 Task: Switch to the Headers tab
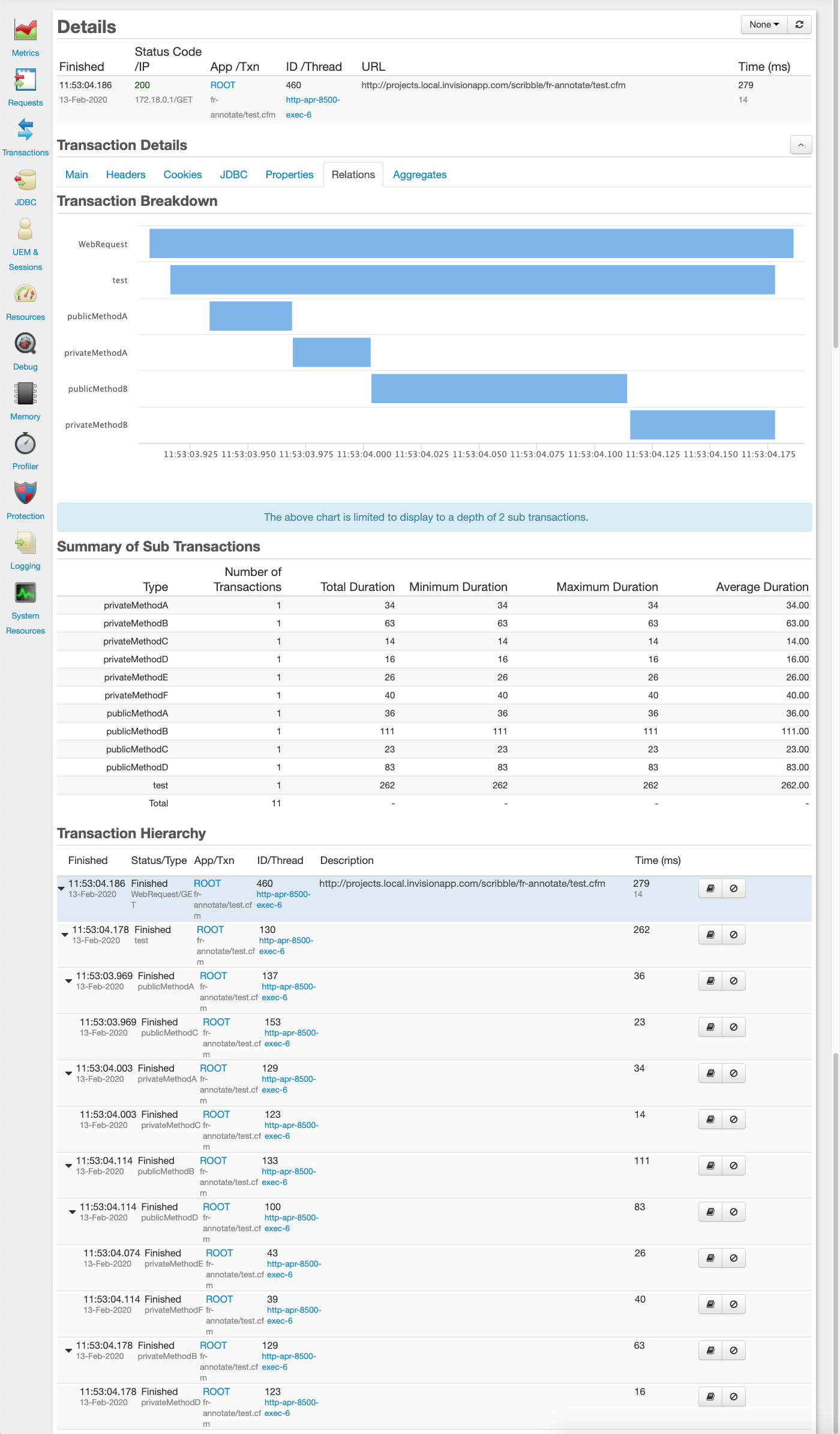(x=125, y=175)
